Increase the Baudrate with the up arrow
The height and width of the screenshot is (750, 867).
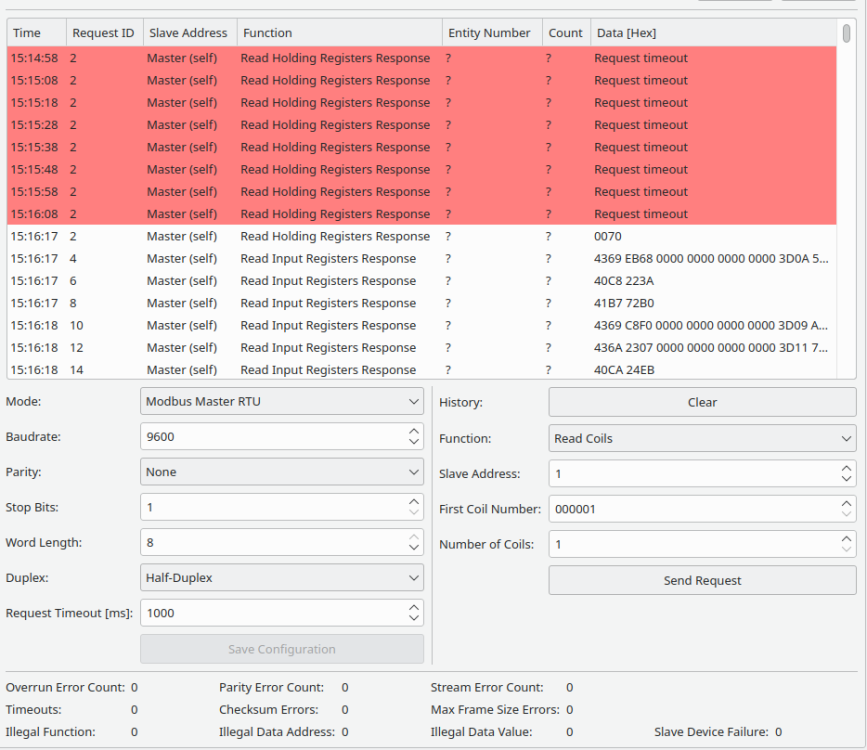[414, 432]
